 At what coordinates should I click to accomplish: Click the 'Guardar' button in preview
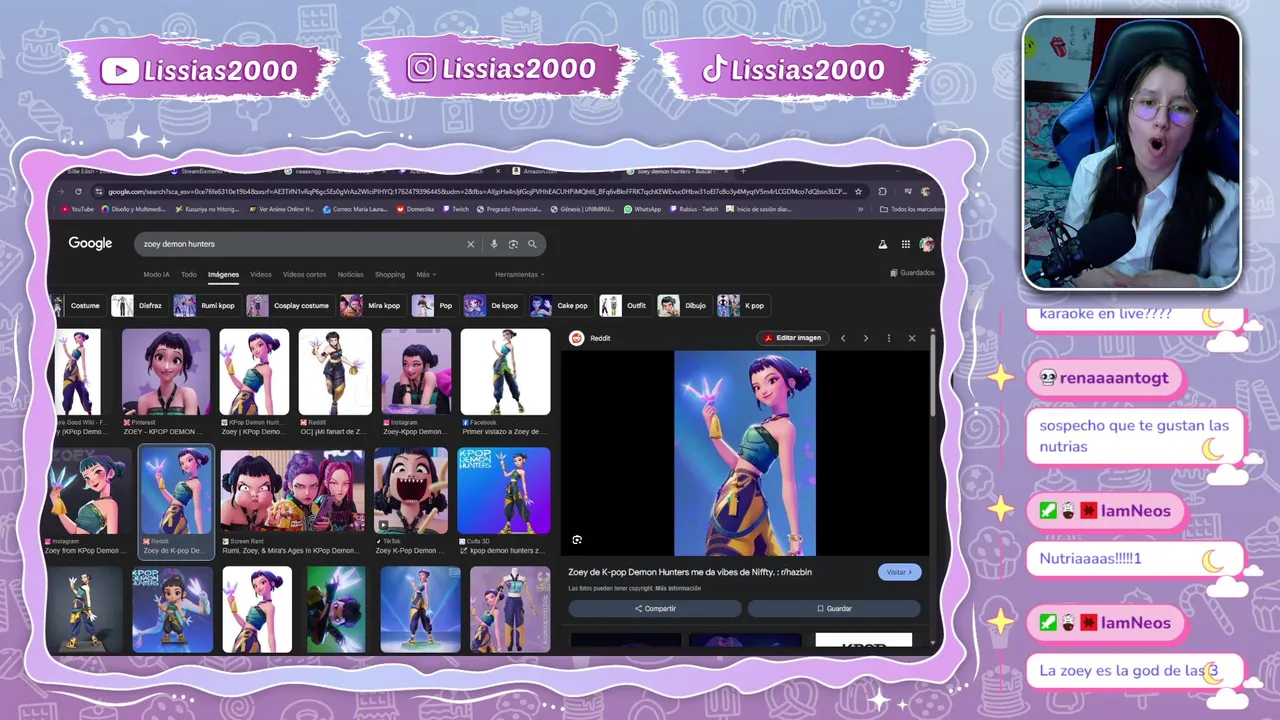(x=834, y=608)
